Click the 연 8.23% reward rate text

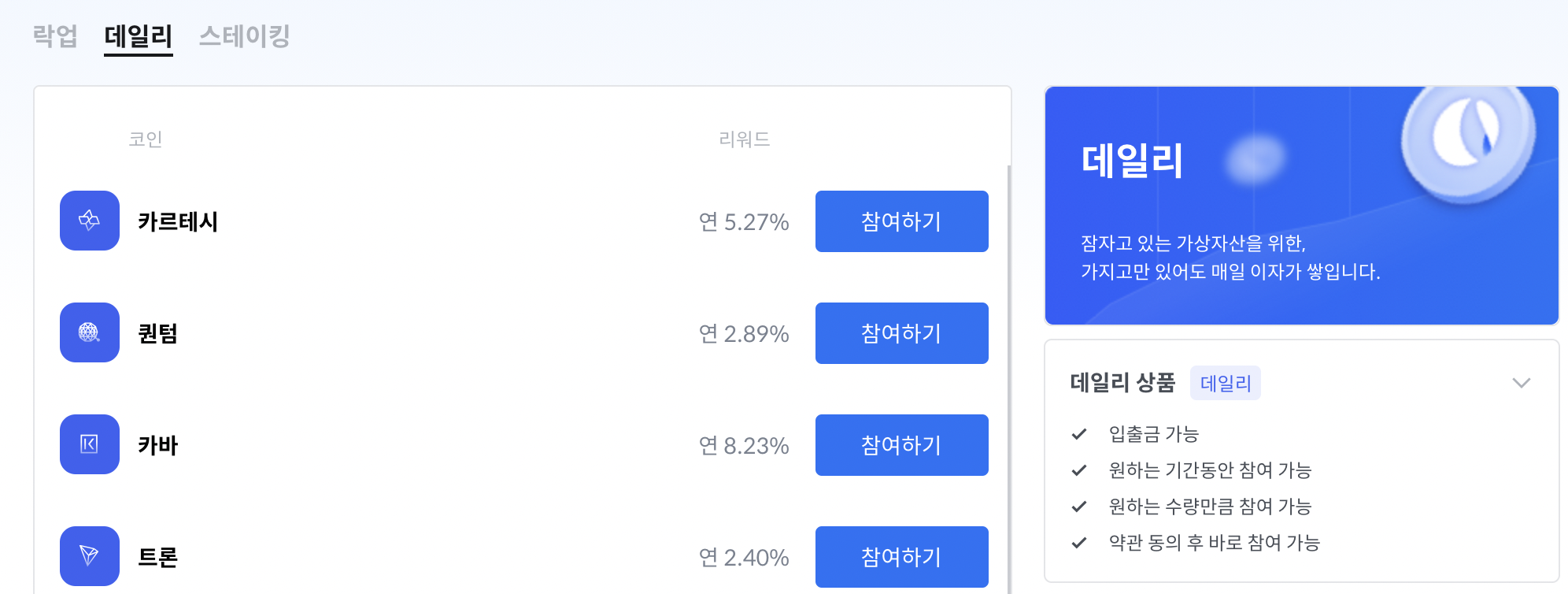(745, 445)
